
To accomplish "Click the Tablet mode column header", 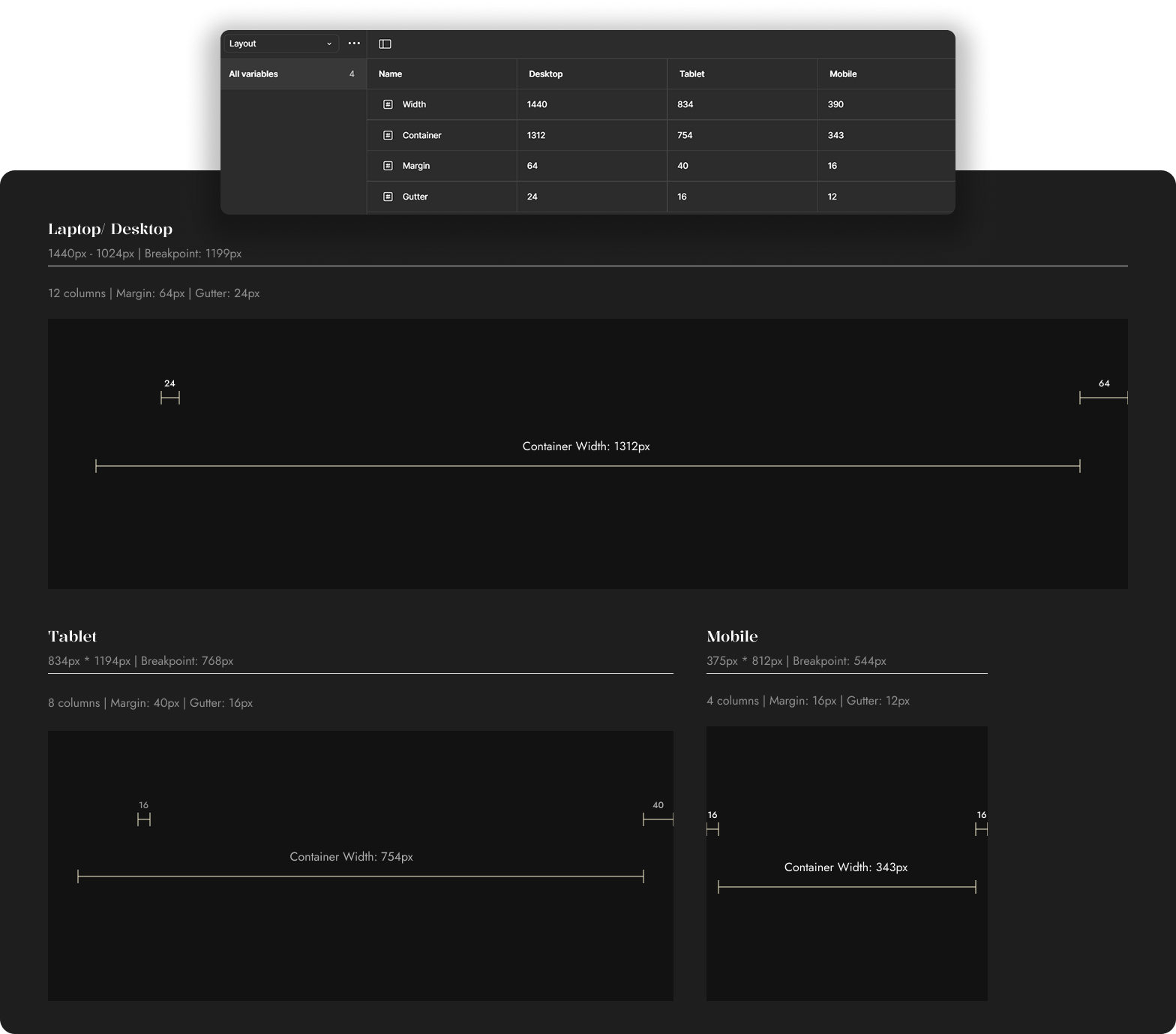I will [691, 74].
